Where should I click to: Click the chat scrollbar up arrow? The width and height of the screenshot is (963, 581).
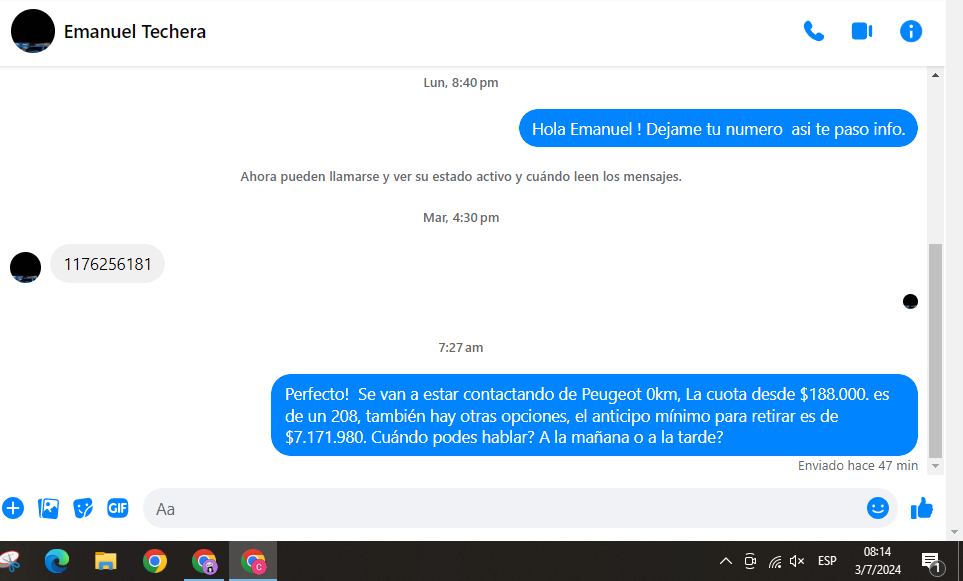[936, 75]
